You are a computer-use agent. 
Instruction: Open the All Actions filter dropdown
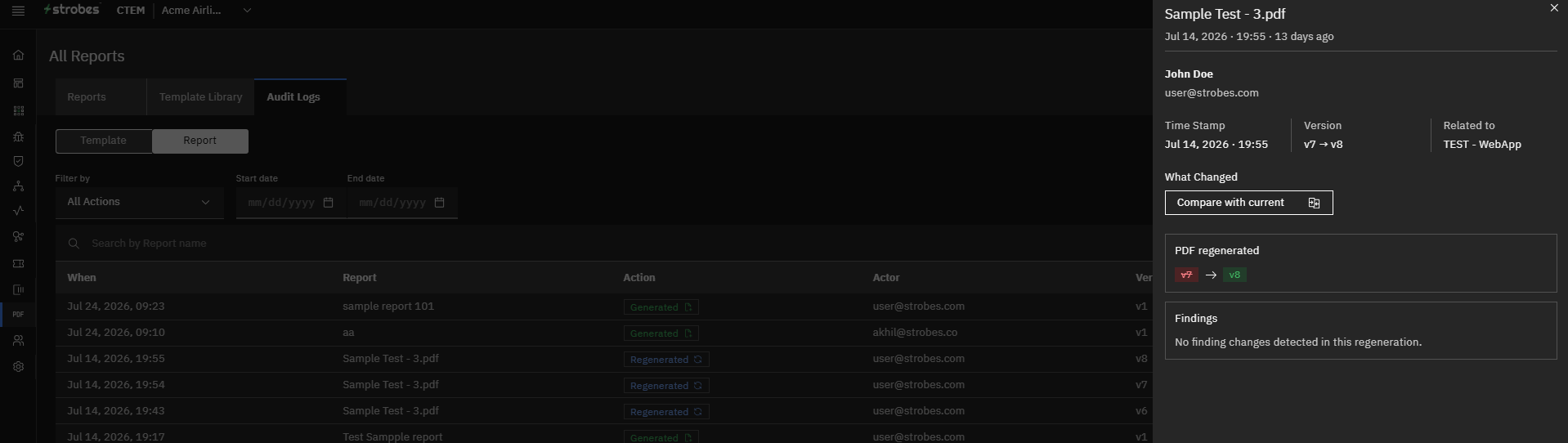click(140, 202)
